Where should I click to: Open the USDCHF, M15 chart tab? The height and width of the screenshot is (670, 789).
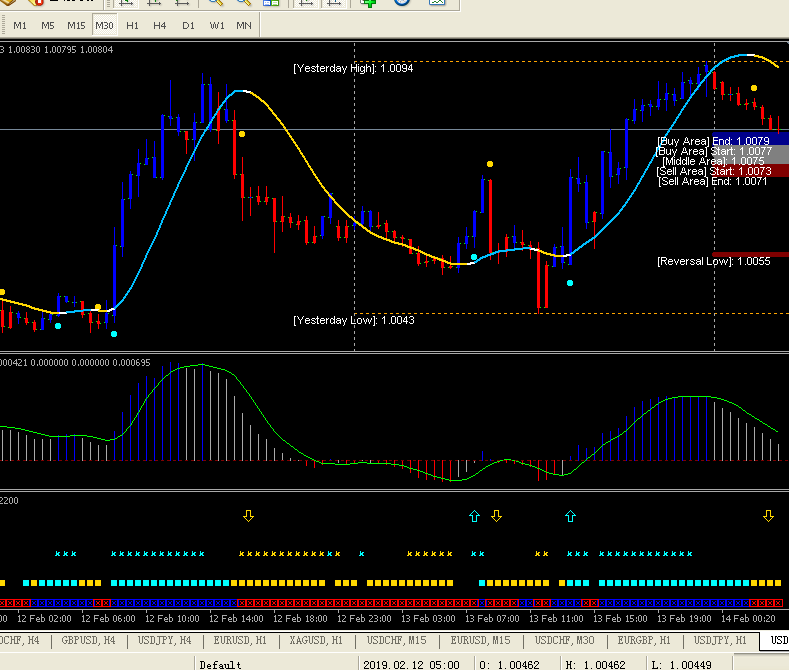coord(397,640)
